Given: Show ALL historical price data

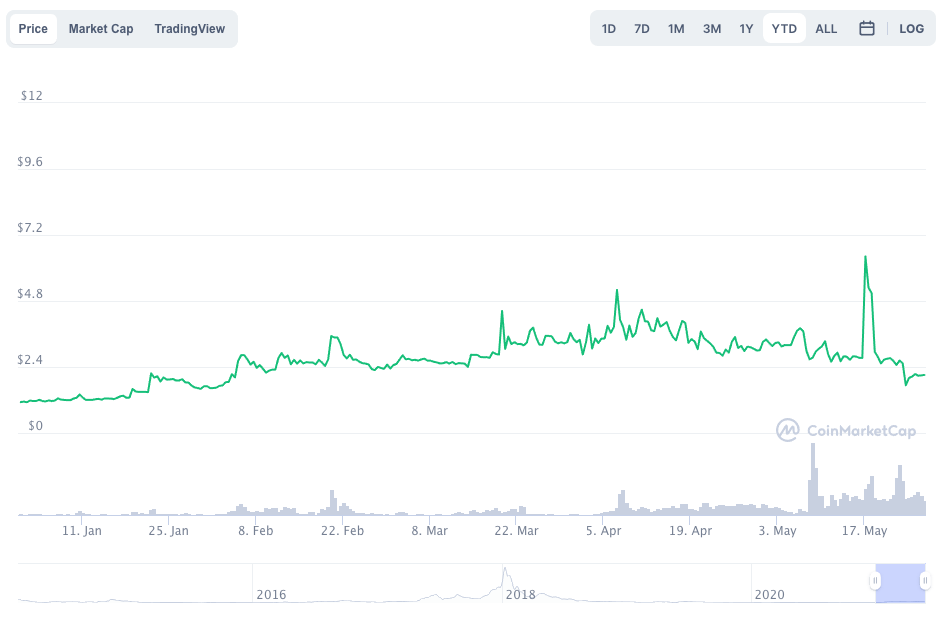Looking at the screenshot, I should (x=826, y=29).
